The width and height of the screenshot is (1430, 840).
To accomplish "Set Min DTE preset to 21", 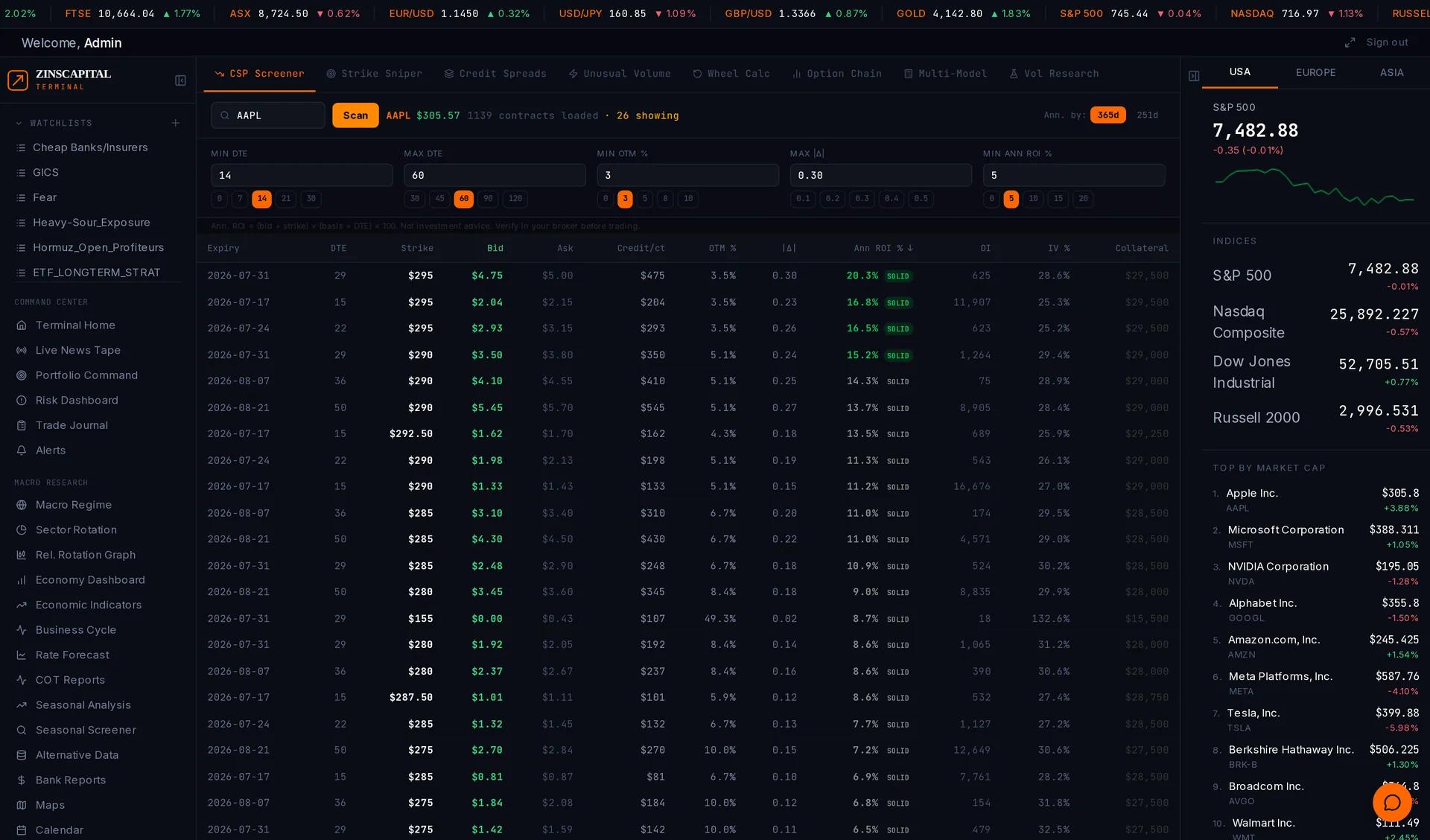I will 286,199.
